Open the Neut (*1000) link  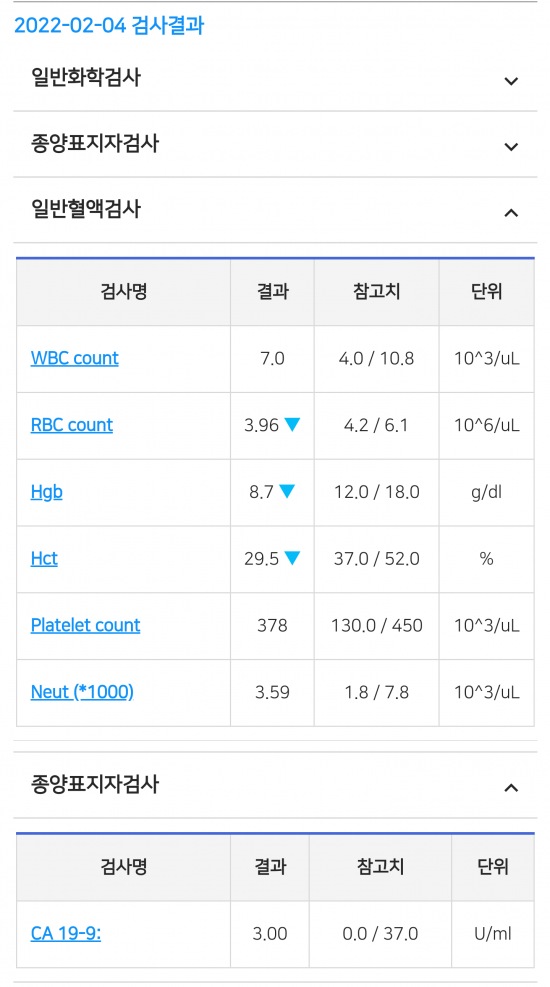click(82, 692)
